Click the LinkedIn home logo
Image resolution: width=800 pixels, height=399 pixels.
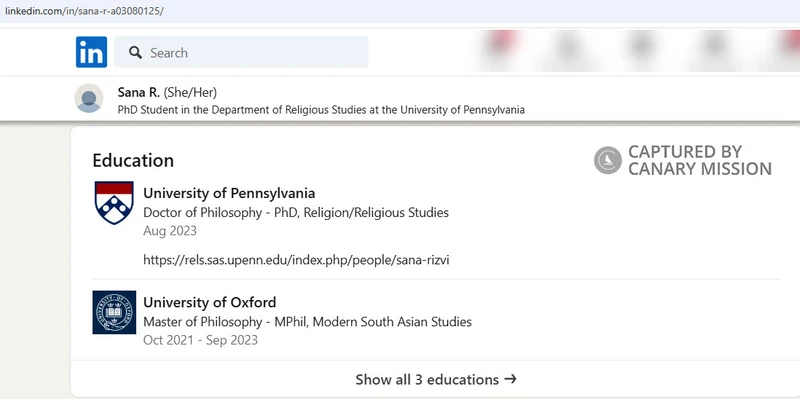pyautogui.click(x=91, y=52)
